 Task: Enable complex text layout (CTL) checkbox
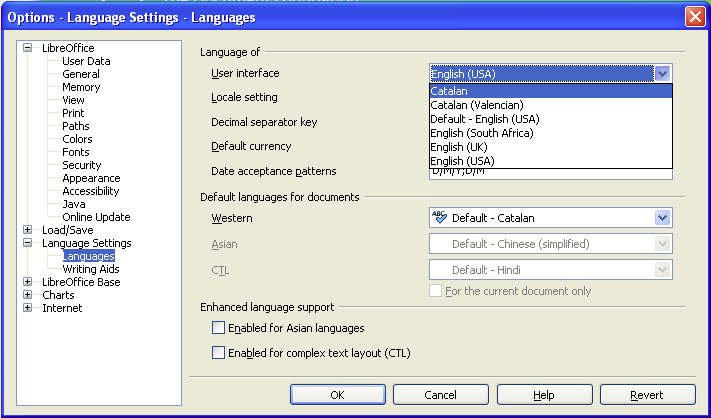click(219, 352)
